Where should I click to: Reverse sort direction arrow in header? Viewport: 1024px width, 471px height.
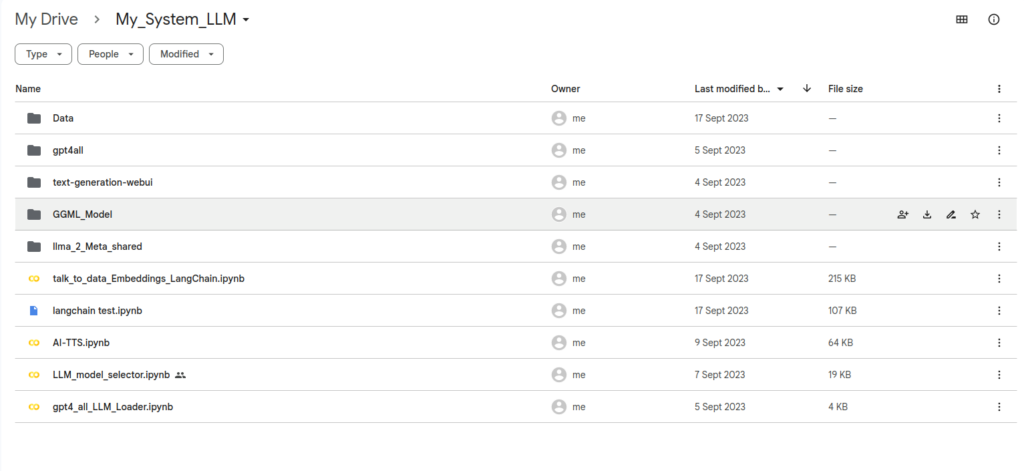[807, 89]
